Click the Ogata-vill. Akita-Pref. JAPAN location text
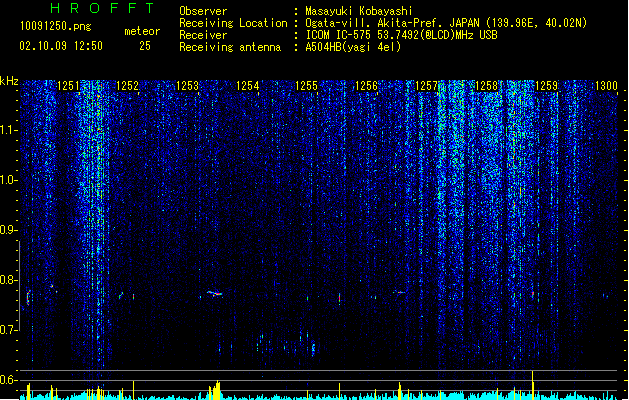The width and height of the screenshot is (629, 400). [446, 23]
